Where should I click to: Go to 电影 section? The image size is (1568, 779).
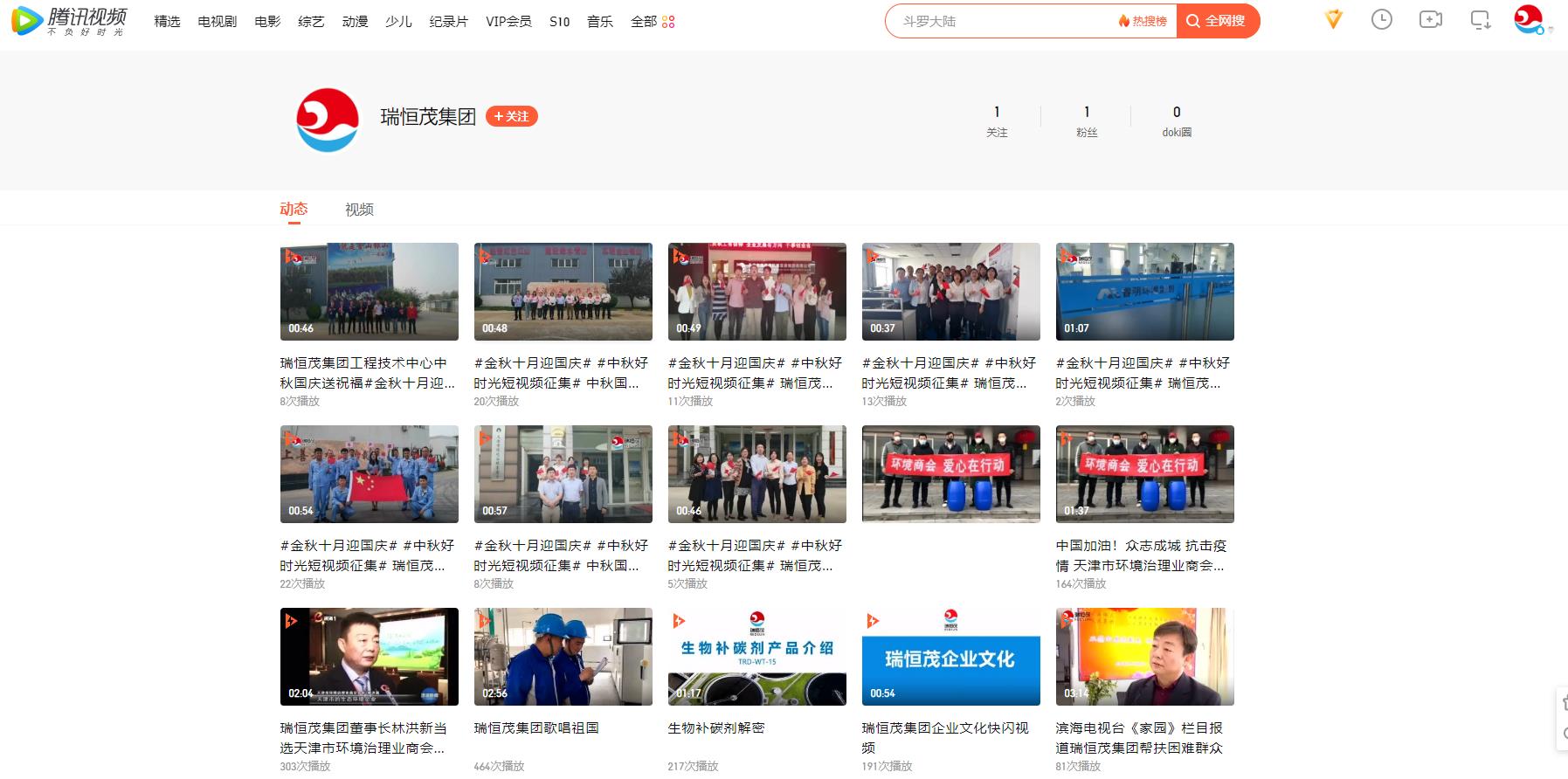(267, 21)
